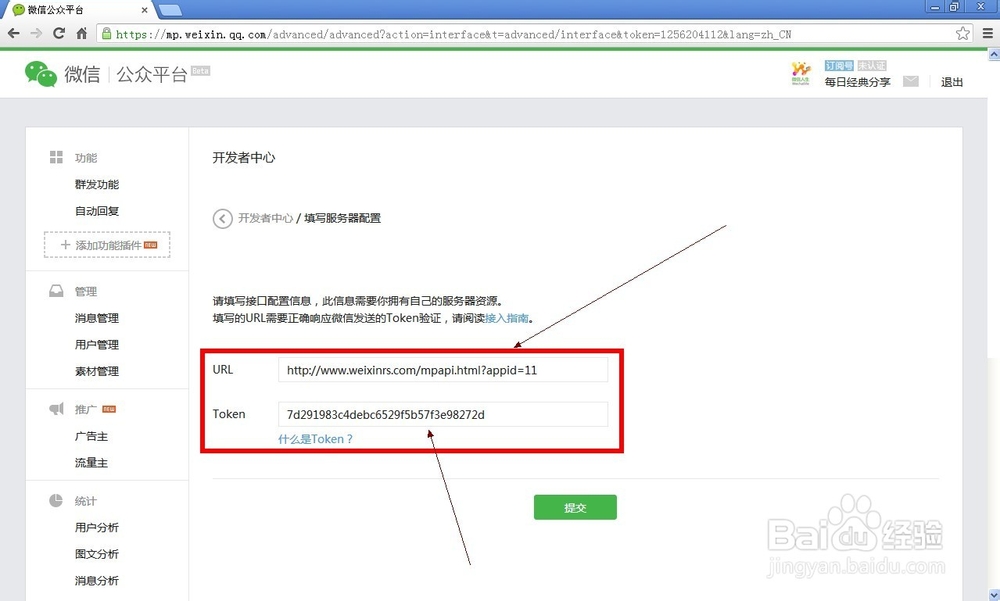Click the 什么是Token？ link

point(316,439)
